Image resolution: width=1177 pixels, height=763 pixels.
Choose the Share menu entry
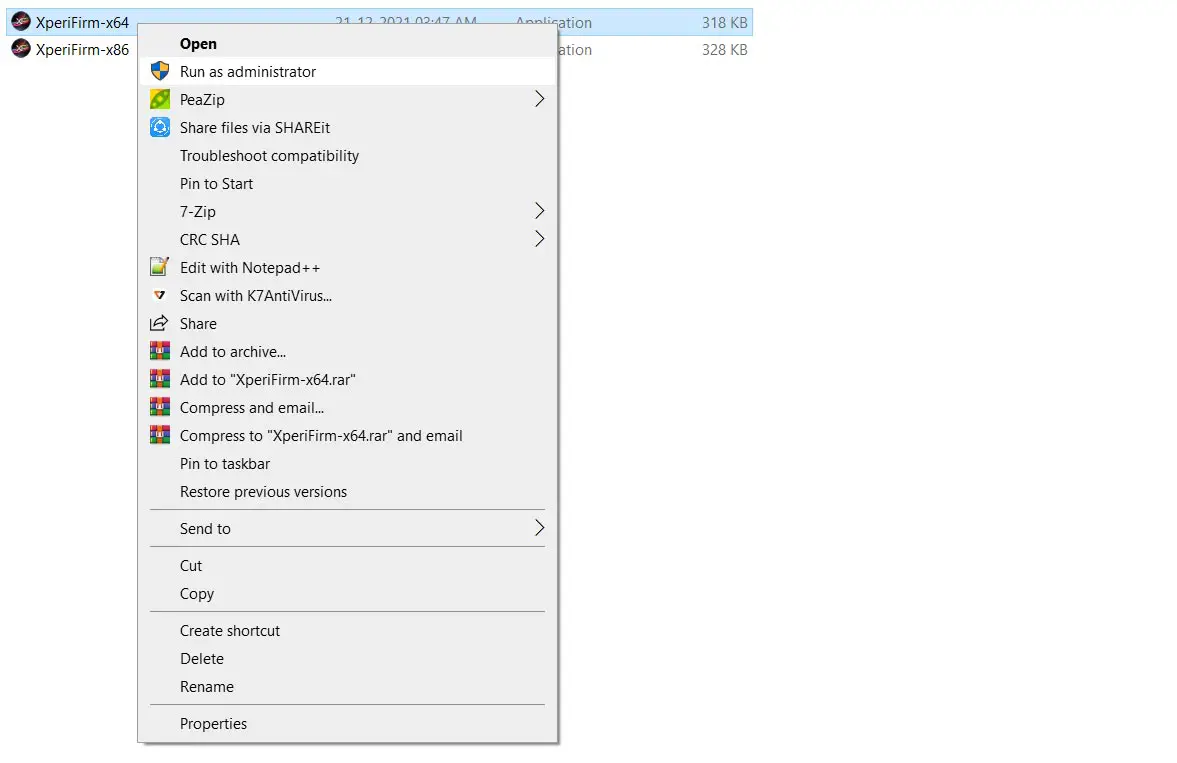(x=348, y=324)
